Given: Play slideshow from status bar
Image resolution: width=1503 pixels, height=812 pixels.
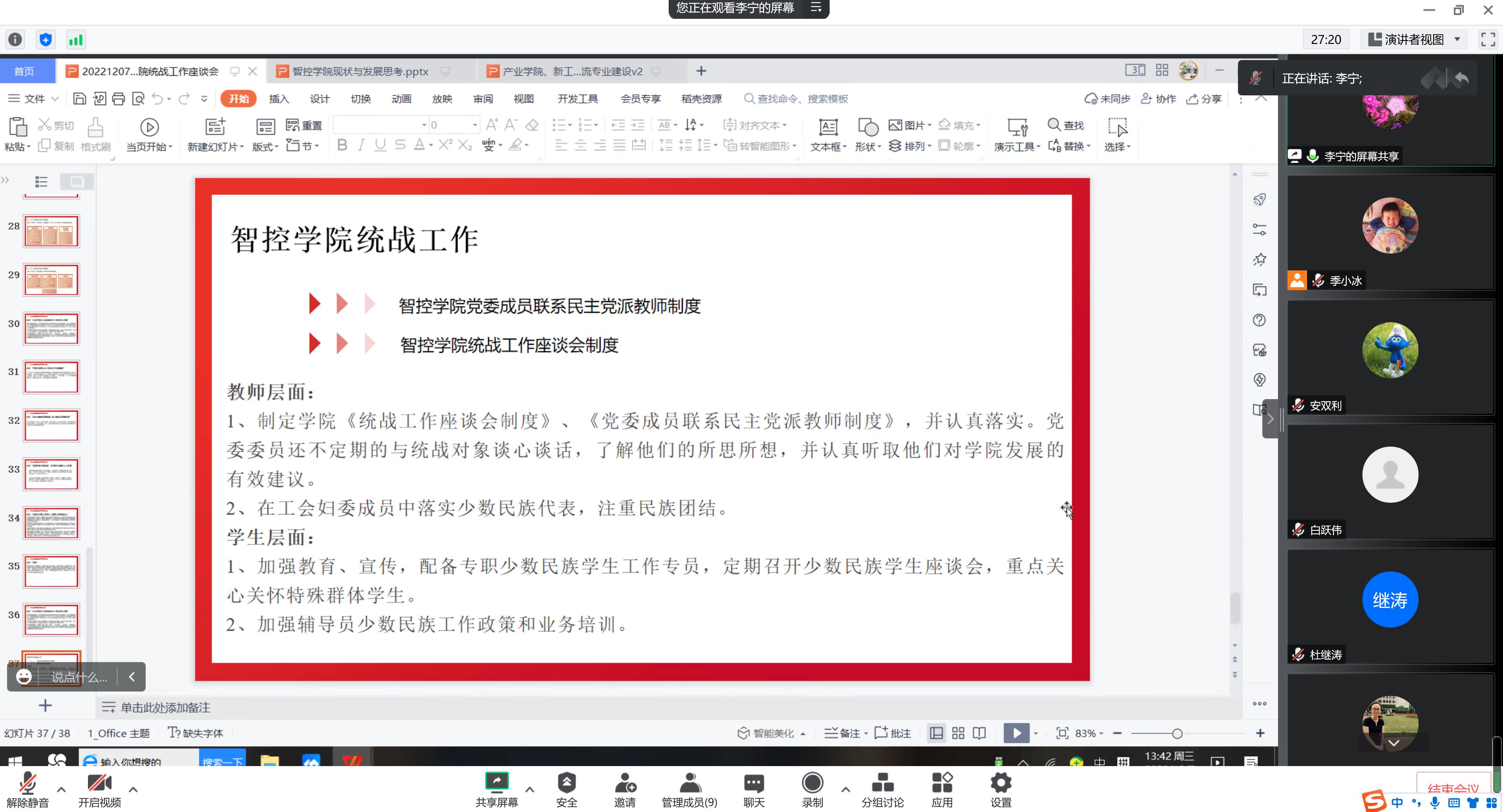Looking at the screenshot, I should (1016, 733).
